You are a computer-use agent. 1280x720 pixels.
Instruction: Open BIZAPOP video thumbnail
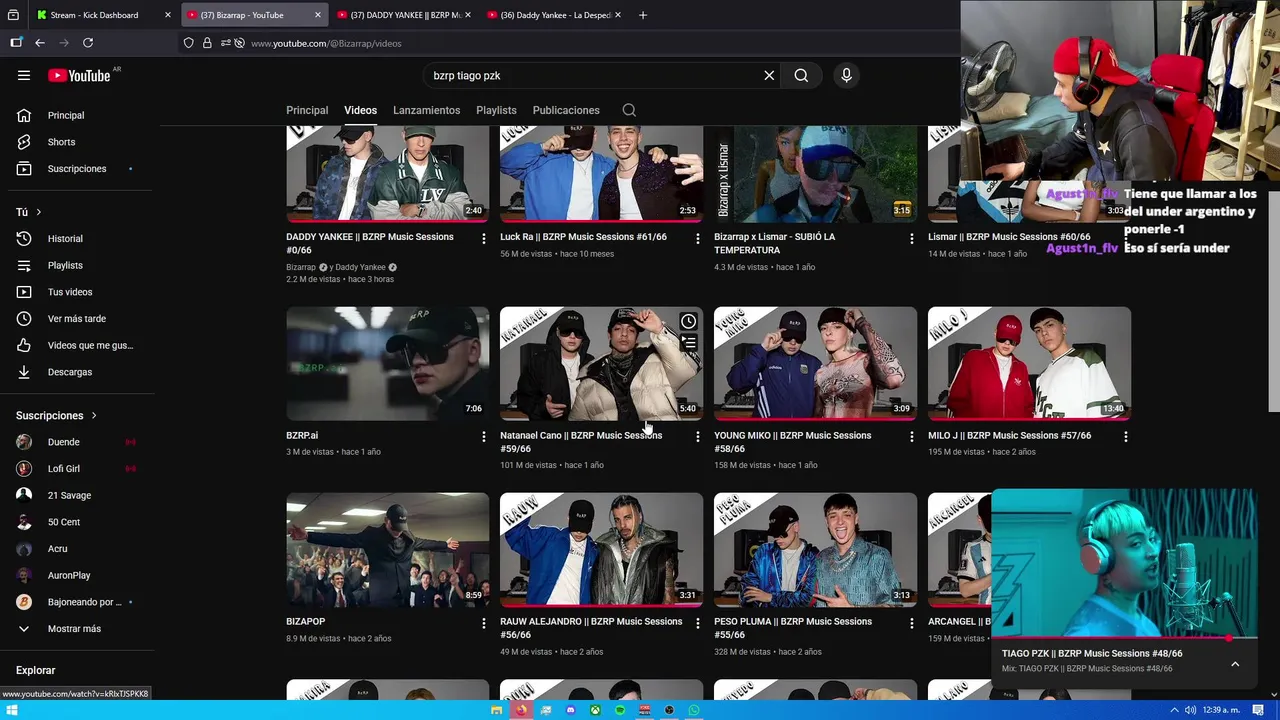pyautogui.click(x=388, y=550)
